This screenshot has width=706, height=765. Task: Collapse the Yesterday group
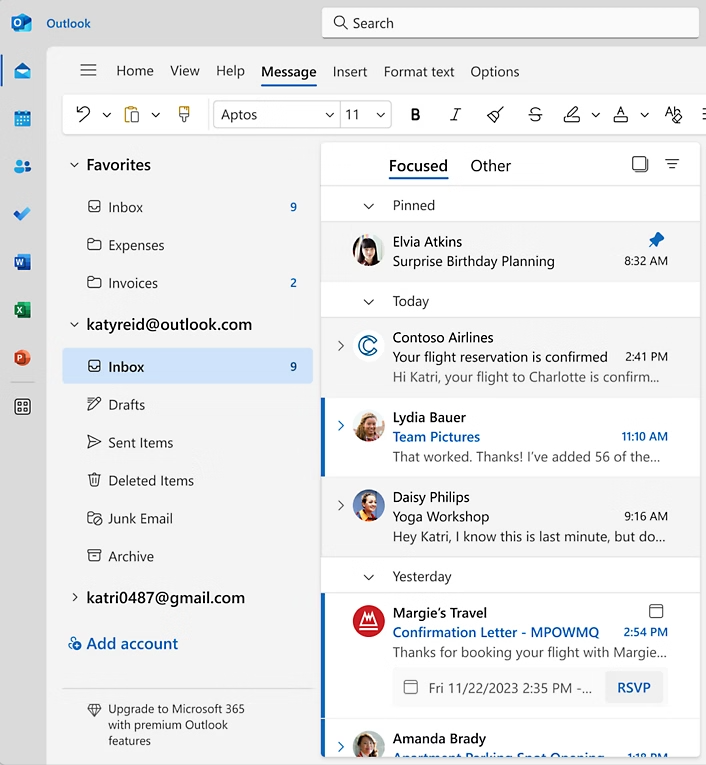tap(369, 577)
